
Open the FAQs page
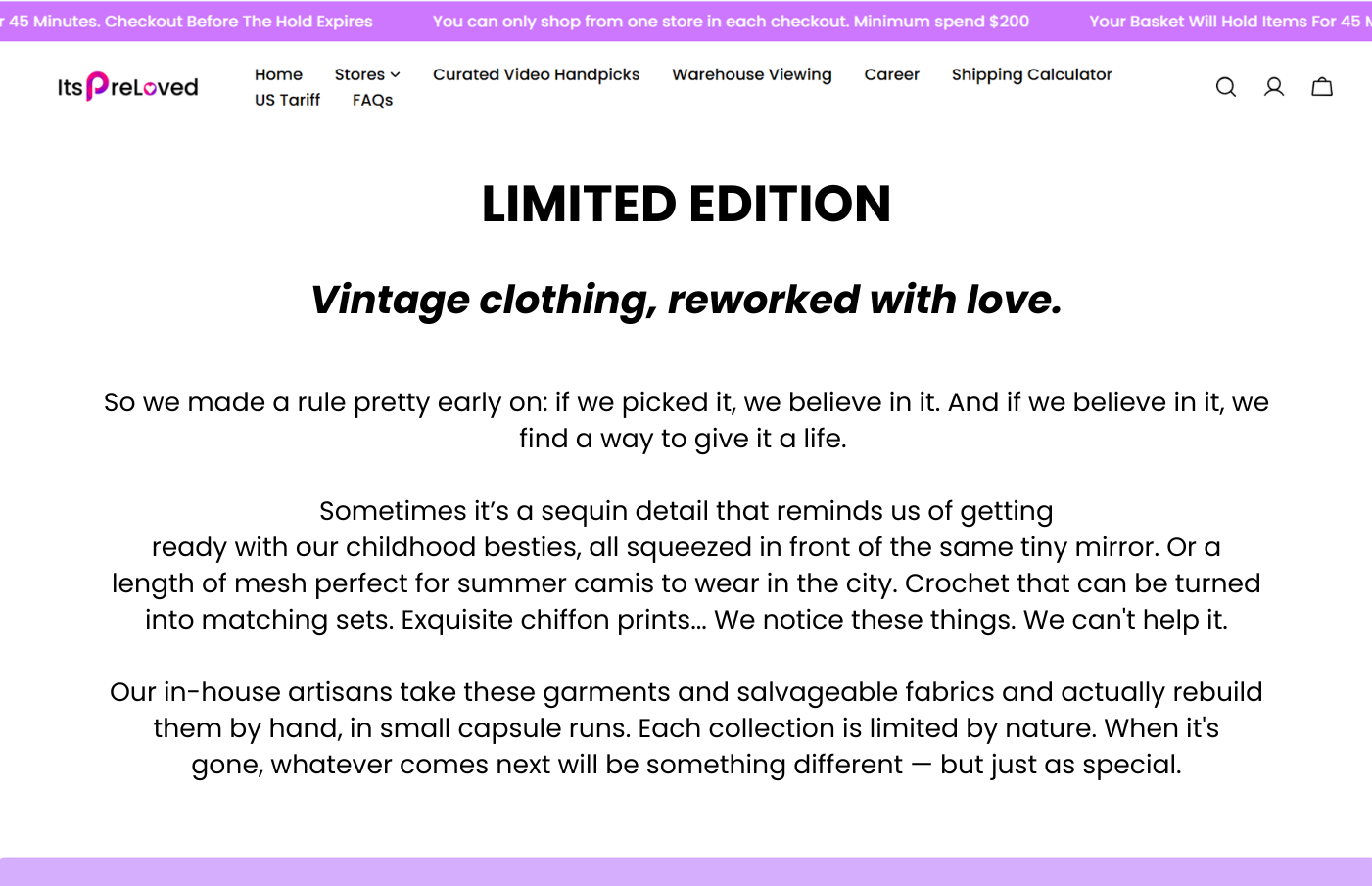pyautogui.click(x=372, y=100)
